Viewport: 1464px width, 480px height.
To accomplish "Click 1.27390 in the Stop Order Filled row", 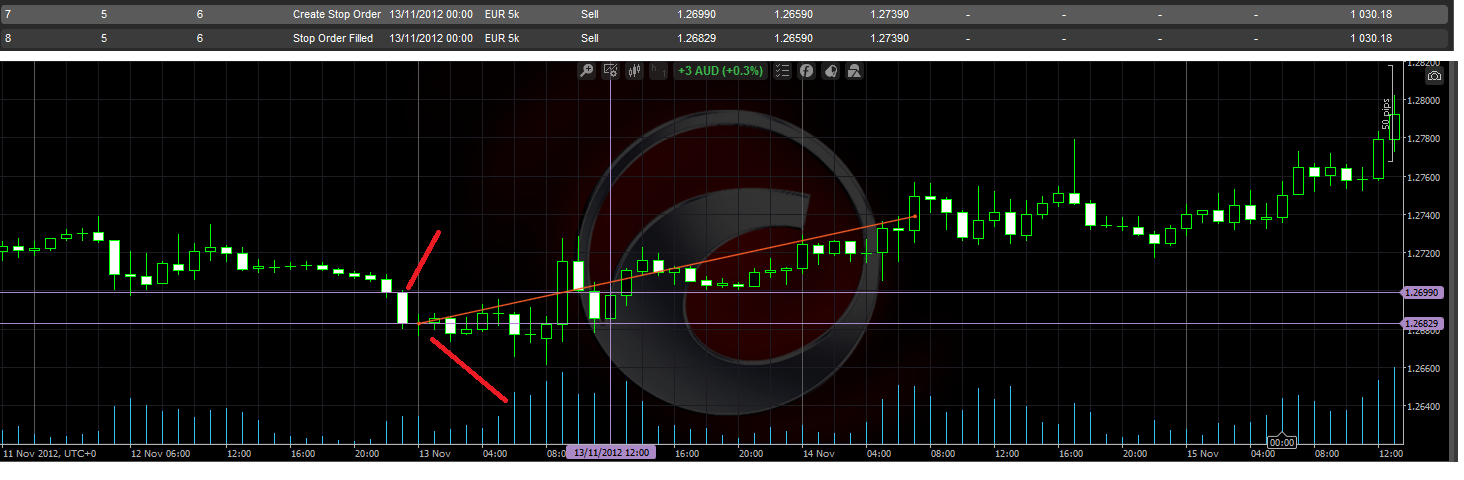I will click(888, 38).
